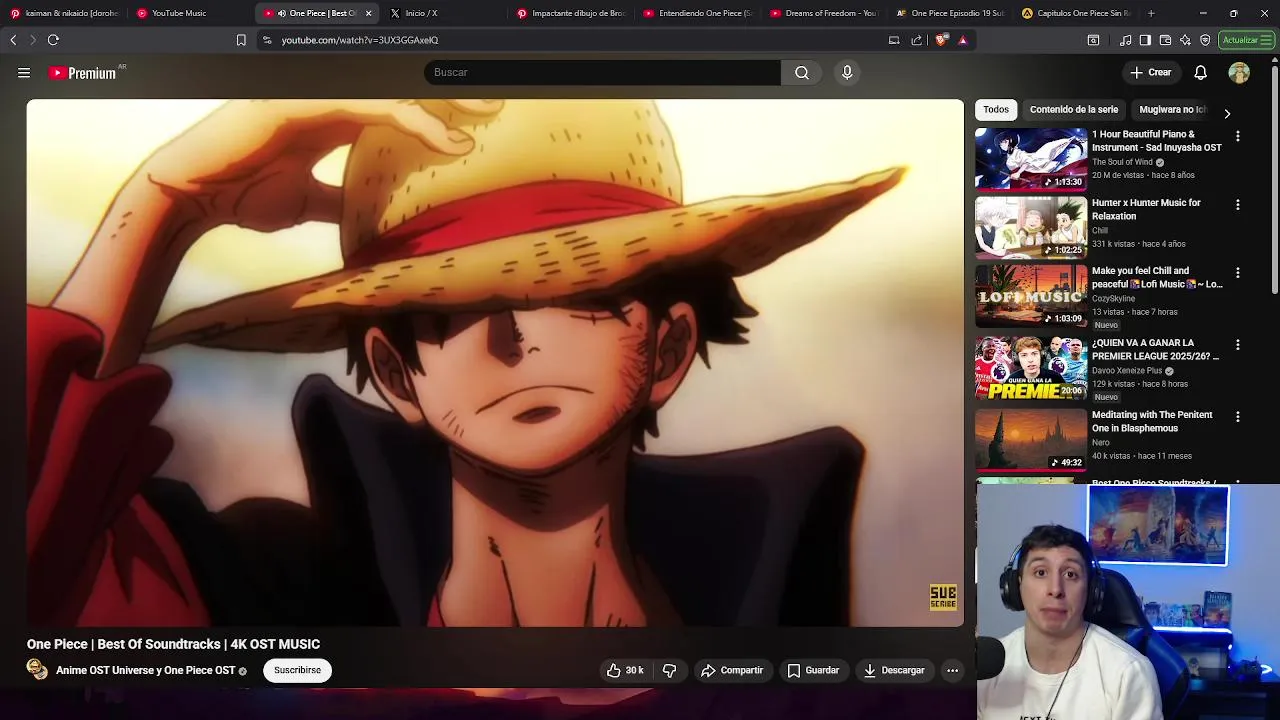Show more filter chips with right arrow
1280x720 pixels.
point(1227,113)
